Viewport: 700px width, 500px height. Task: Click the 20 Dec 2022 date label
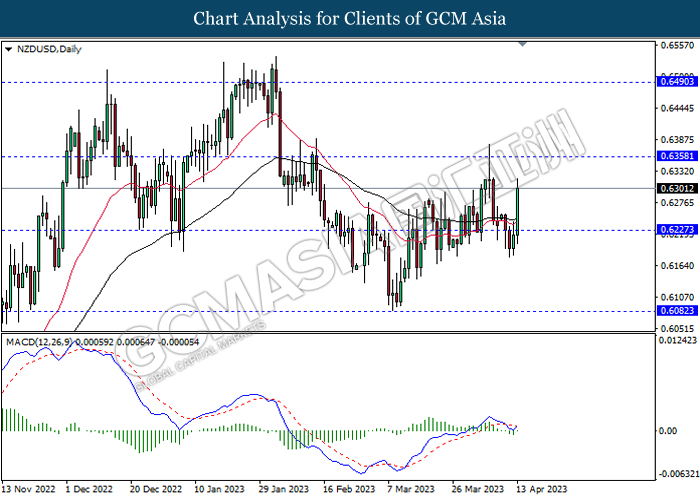point(156,489)
